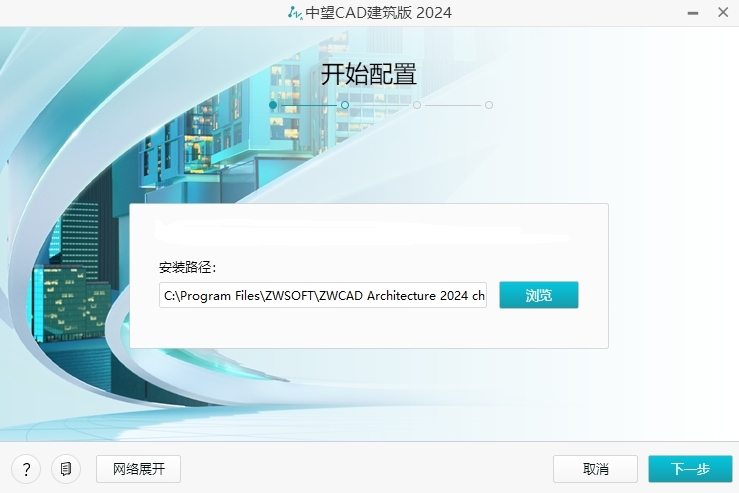739x493 pixels.
Task: Click the 开始配置 heading
Action: point(369,74)
